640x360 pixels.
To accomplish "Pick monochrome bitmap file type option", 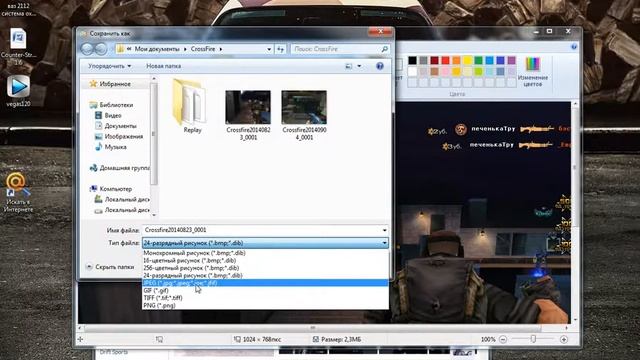I will click(265, 253).
